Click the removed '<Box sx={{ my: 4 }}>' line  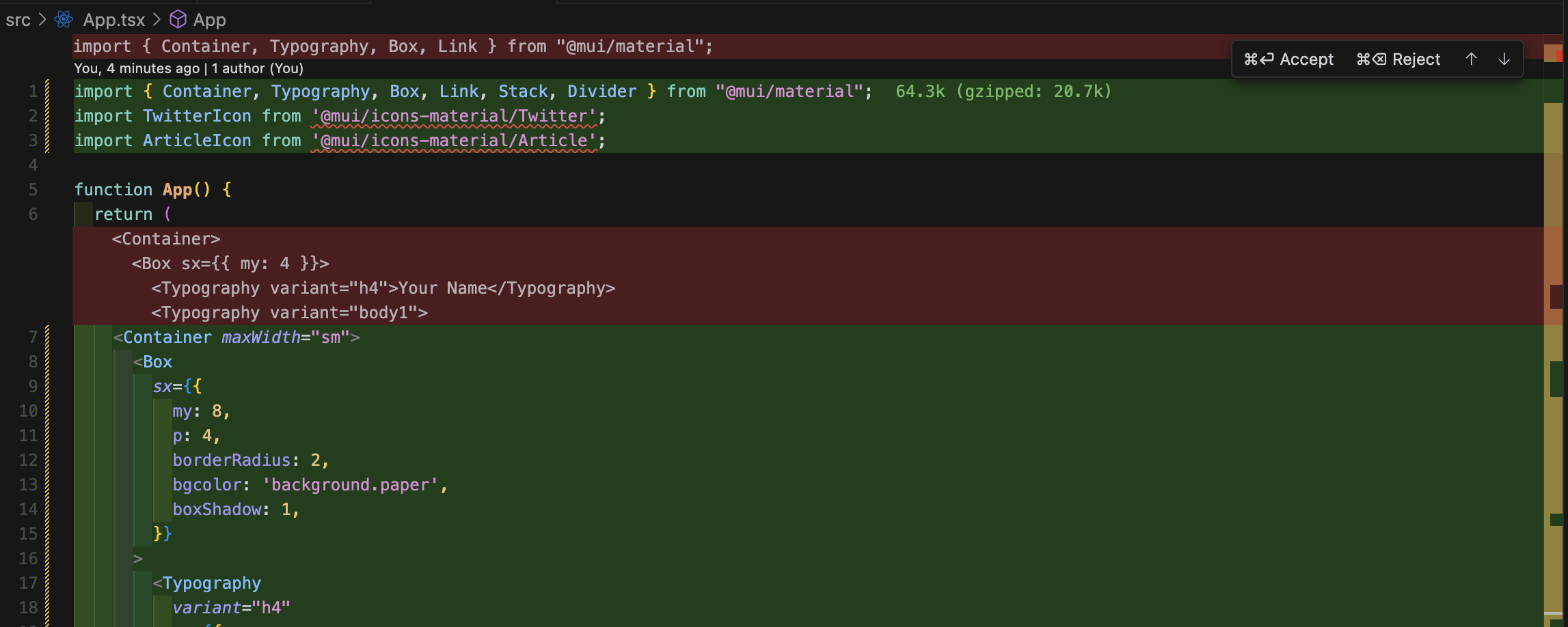[230, 264]
